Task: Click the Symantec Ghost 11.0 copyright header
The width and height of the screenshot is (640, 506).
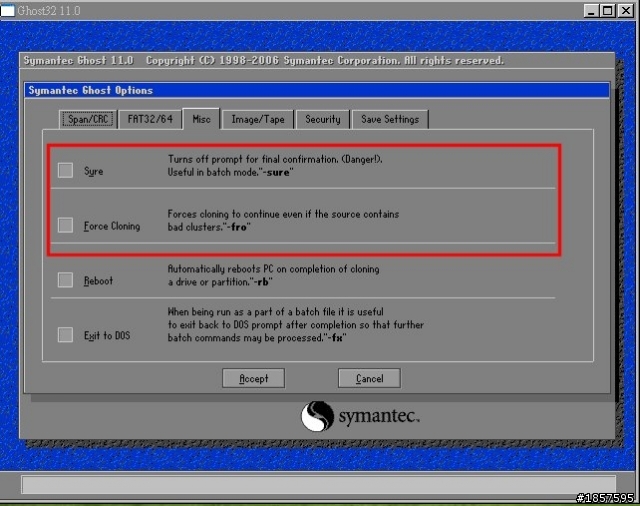Action: pyautogui.click(x=264, y=60)
